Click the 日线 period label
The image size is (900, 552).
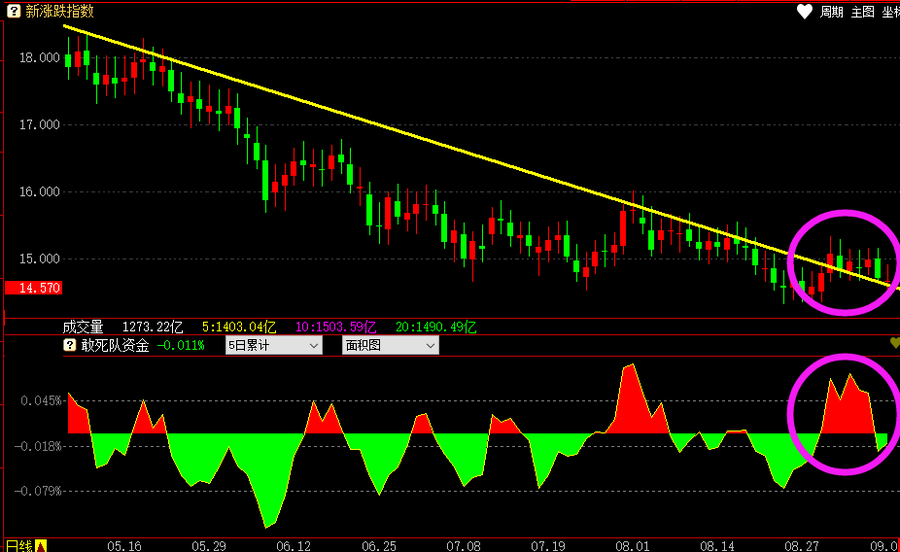pyautogui.click(x=17, y=546)
